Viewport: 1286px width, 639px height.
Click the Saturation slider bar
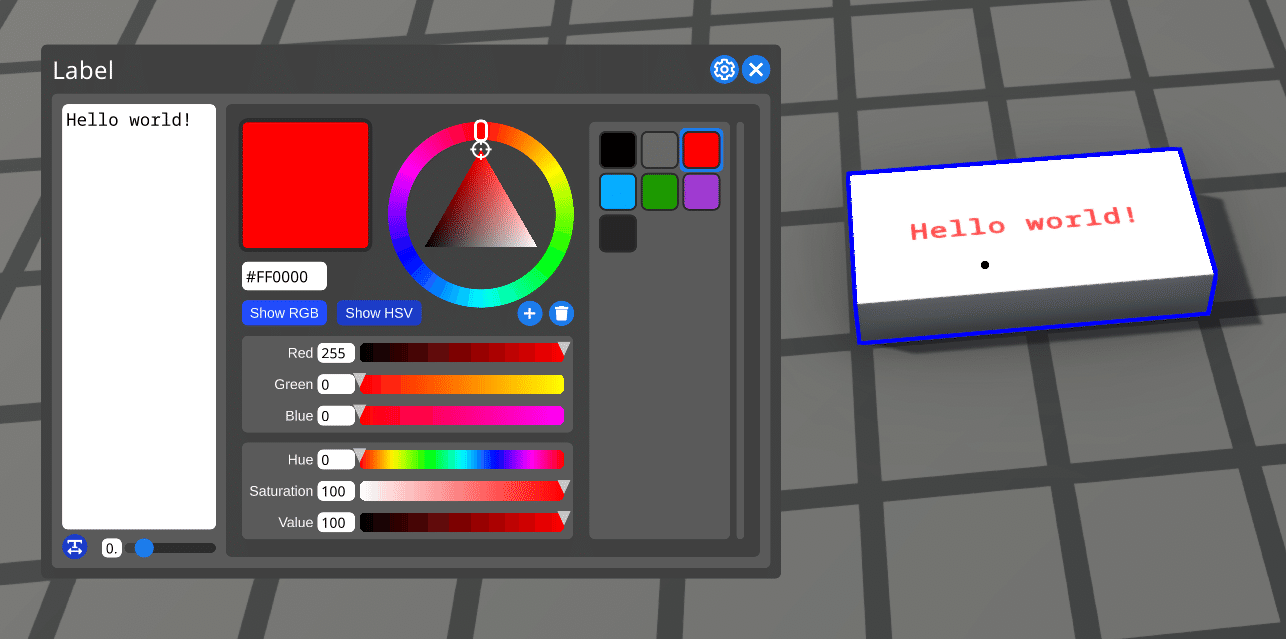[x=462, y=491]
